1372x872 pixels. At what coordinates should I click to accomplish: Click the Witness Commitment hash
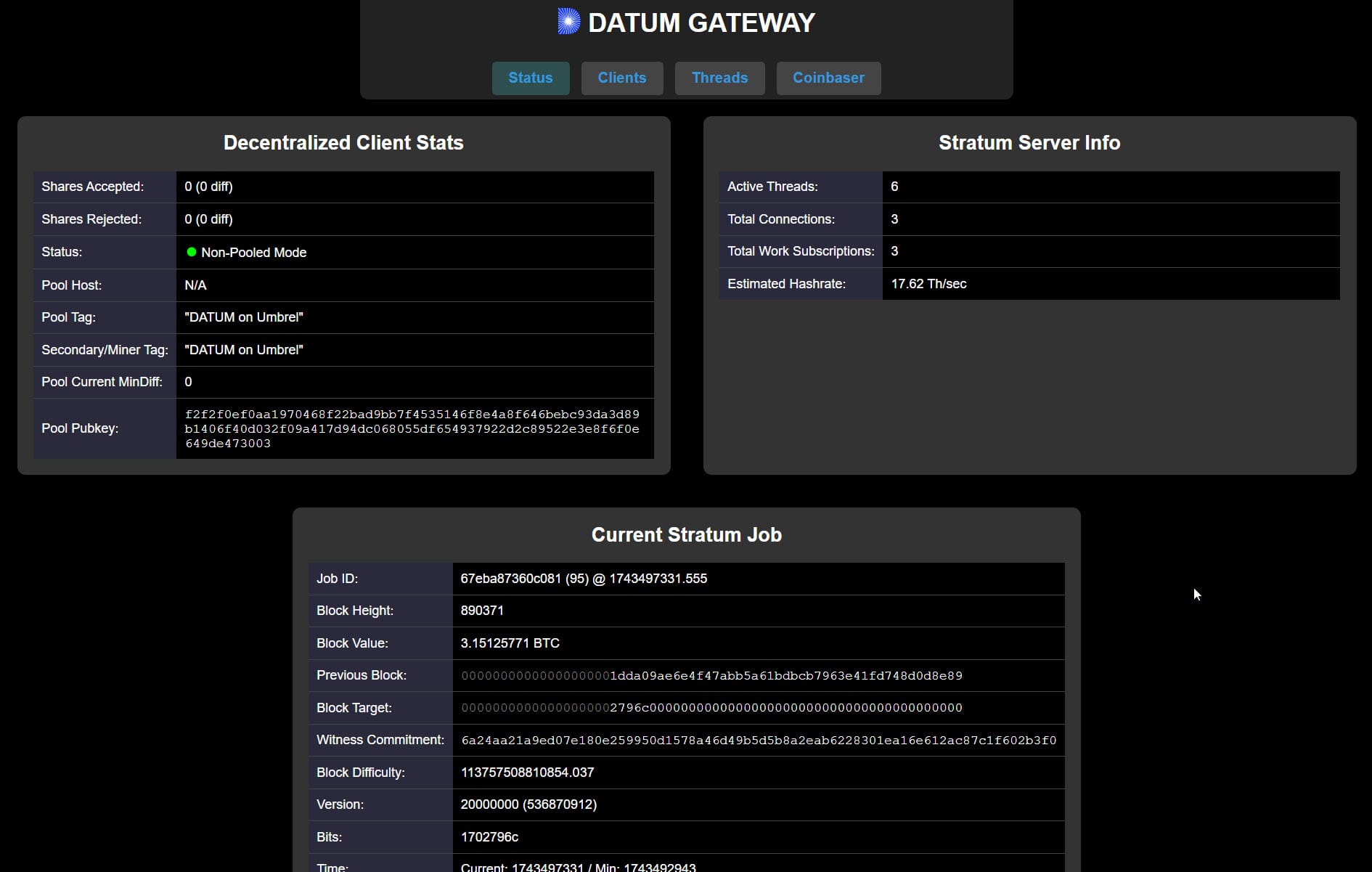coord(758,741)
